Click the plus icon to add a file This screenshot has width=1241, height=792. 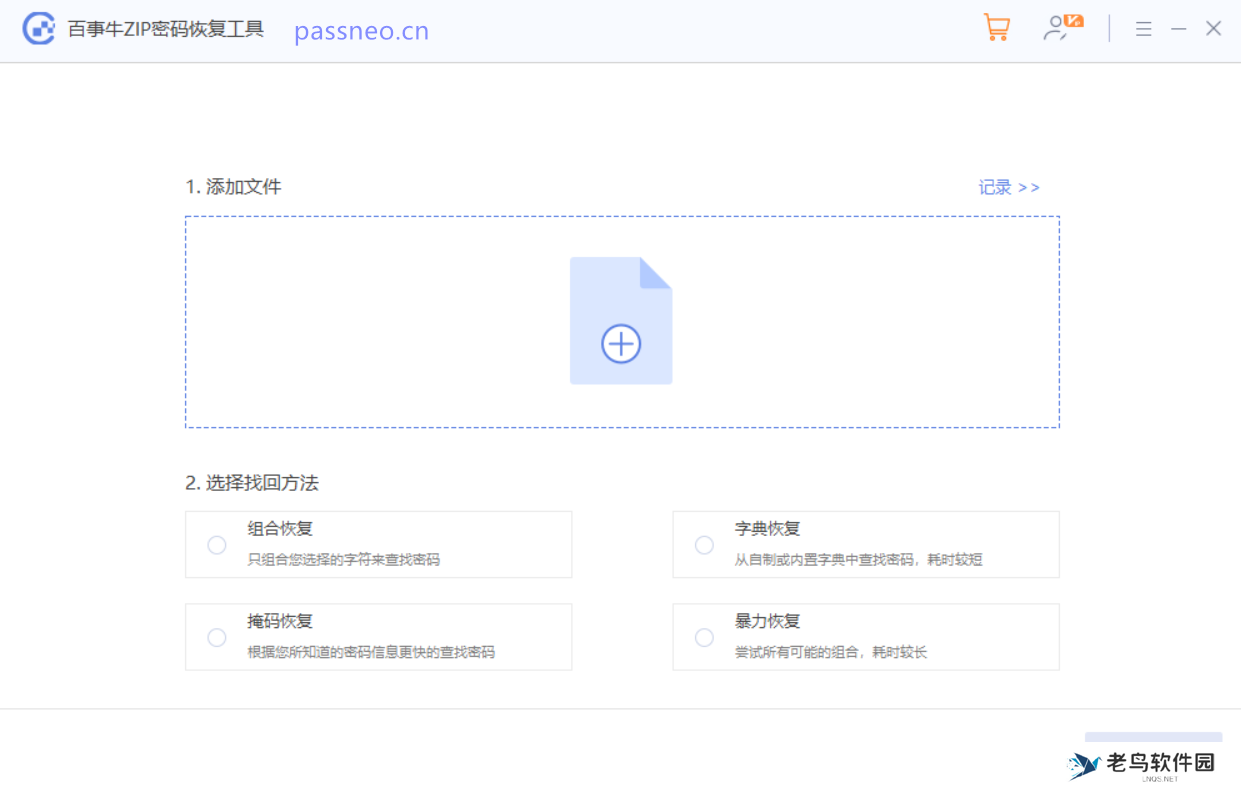(621, 343)
